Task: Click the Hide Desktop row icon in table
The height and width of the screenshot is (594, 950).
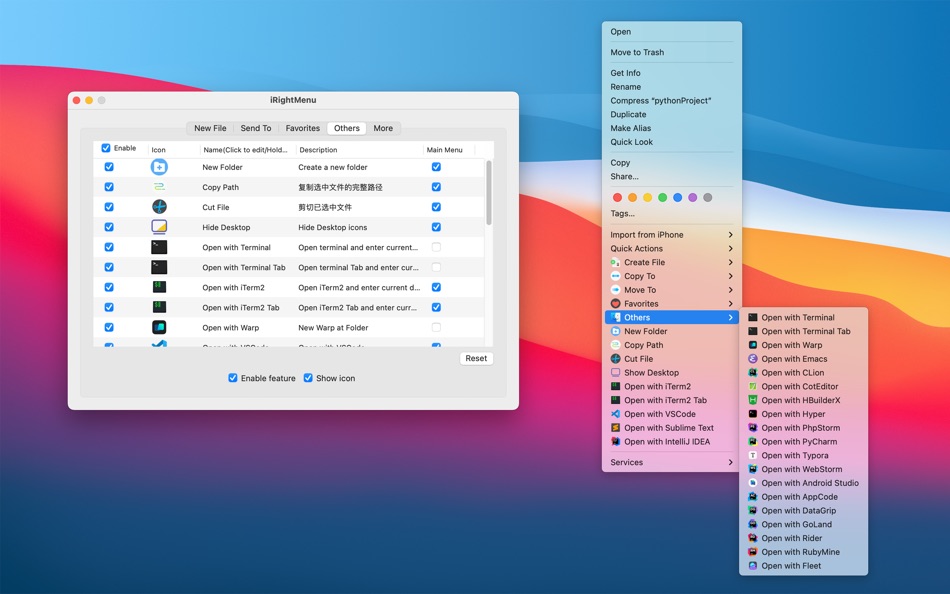Action: point(159,227)
